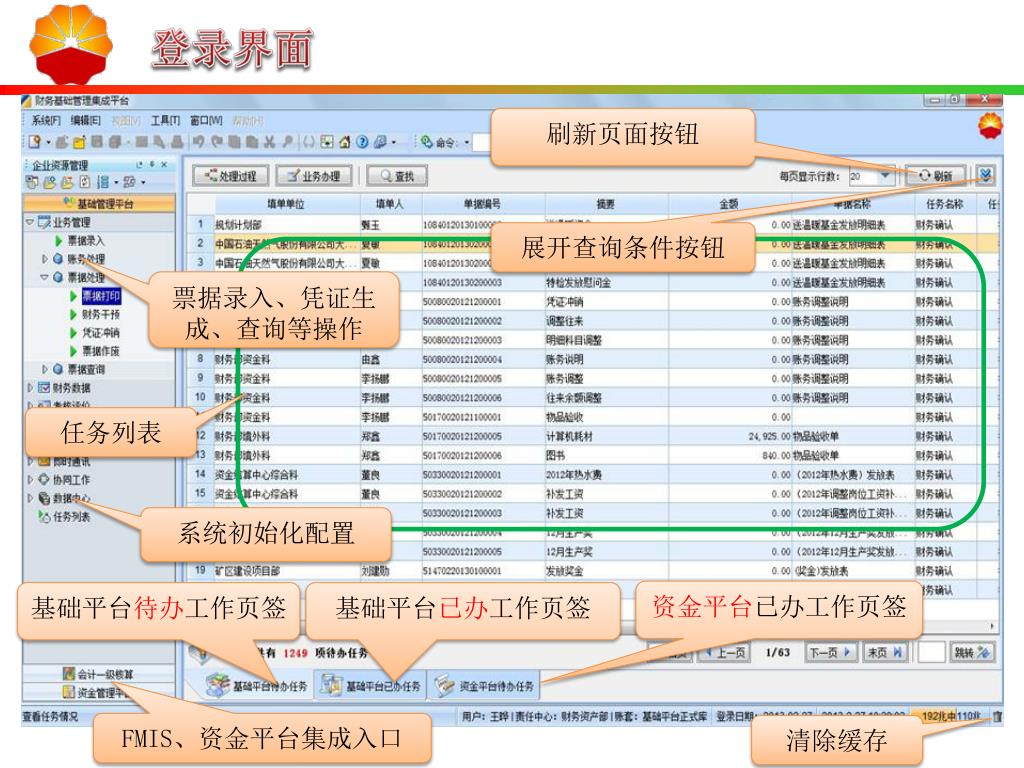Screen dimensions: 1024x768
Task: Go to next page with 下一页
Action: [x=830, y=652]
